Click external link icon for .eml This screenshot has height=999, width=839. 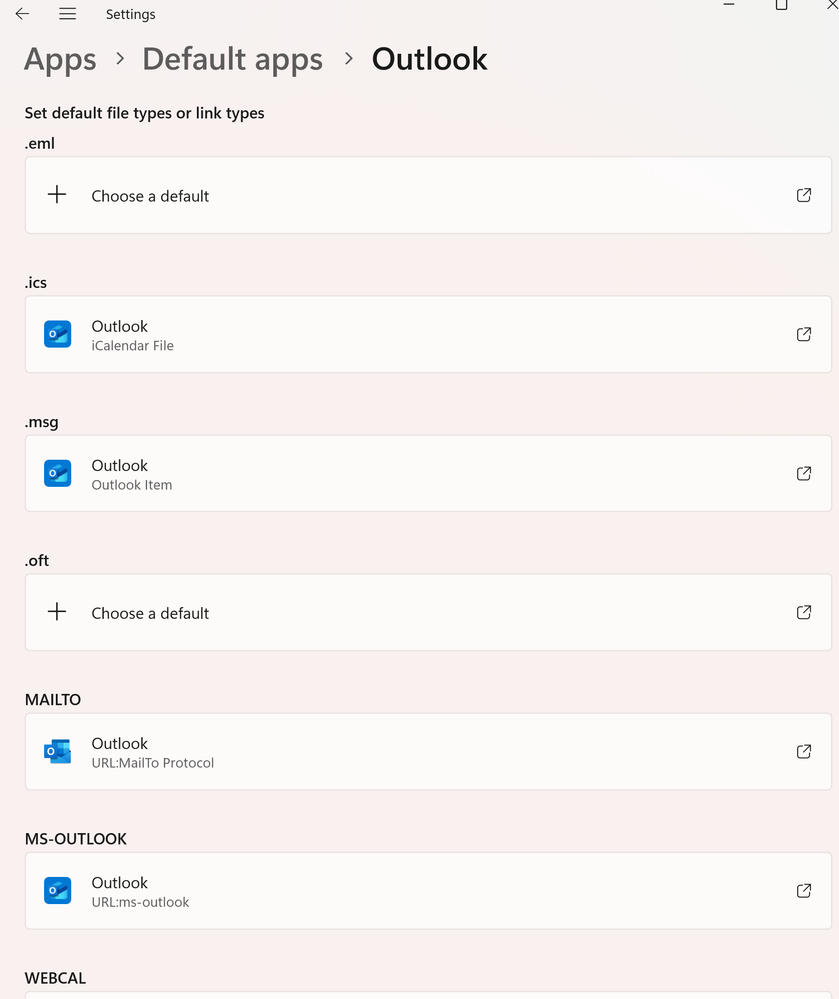[x=804, y=195]
